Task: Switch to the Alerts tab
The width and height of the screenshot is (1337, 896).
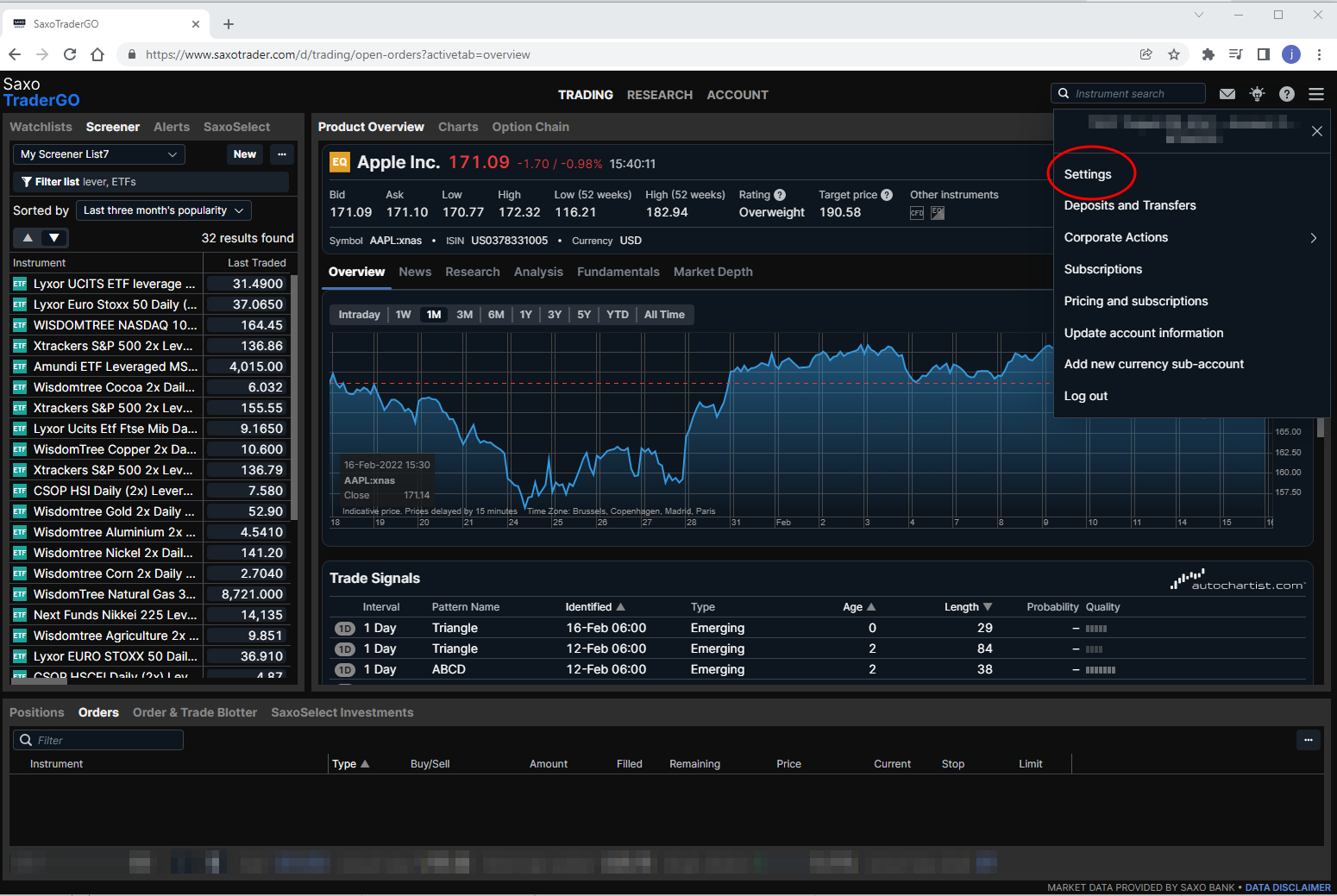Action: coord(172,127)
